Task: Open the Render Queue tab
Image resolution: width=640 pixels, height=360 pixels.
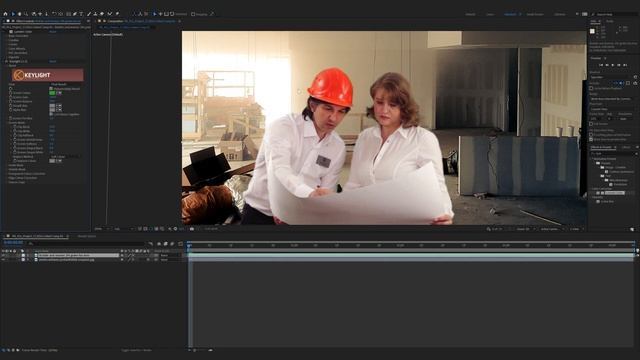Action: (x=87, y=236)
